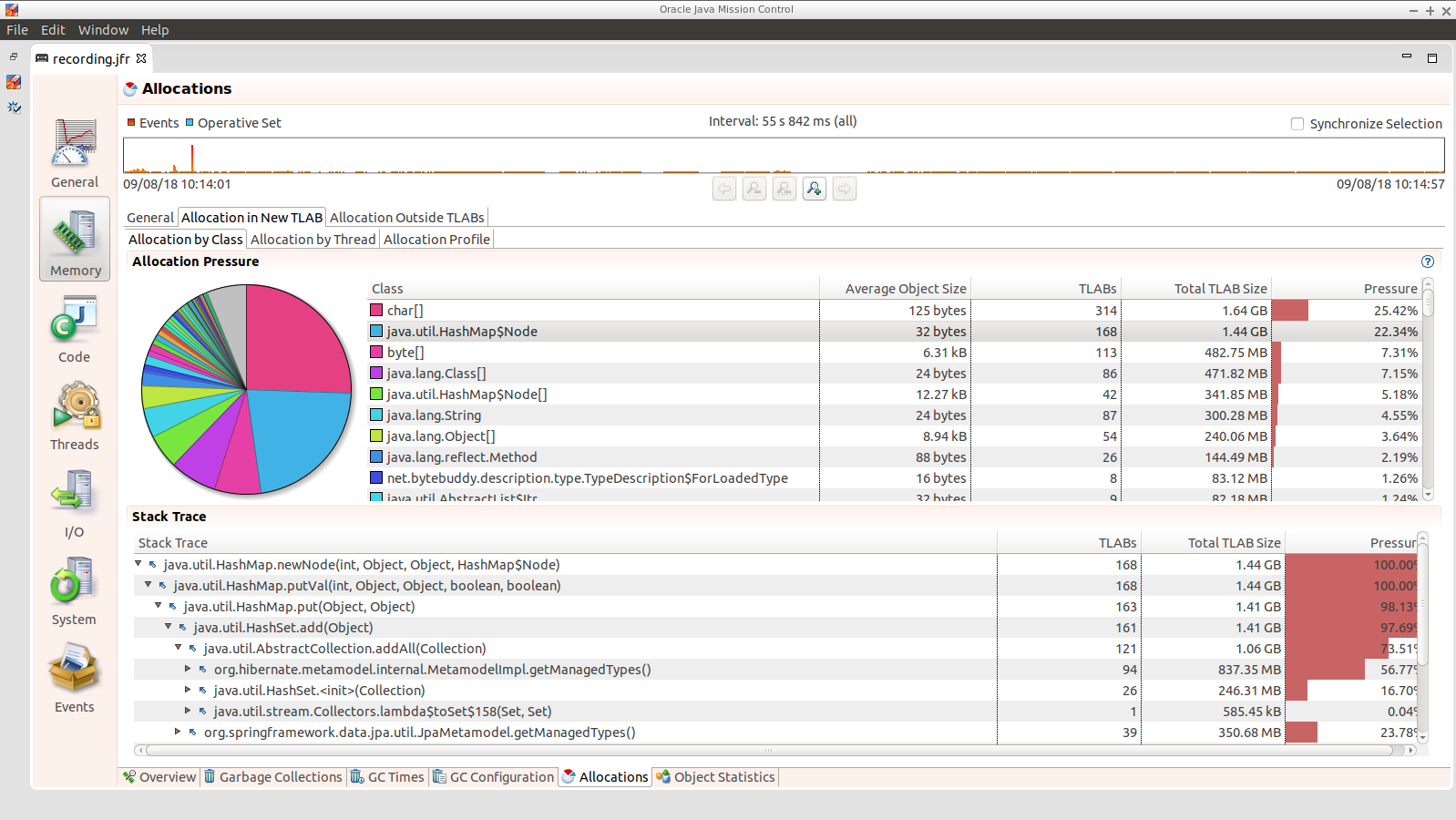Click the class table vertical scrollbar
Screen dimensions: 1456x820
[1428, 389]
